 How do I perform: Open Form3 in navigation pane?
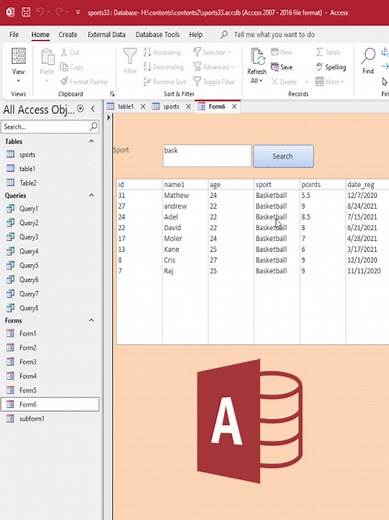coord(28,362)
